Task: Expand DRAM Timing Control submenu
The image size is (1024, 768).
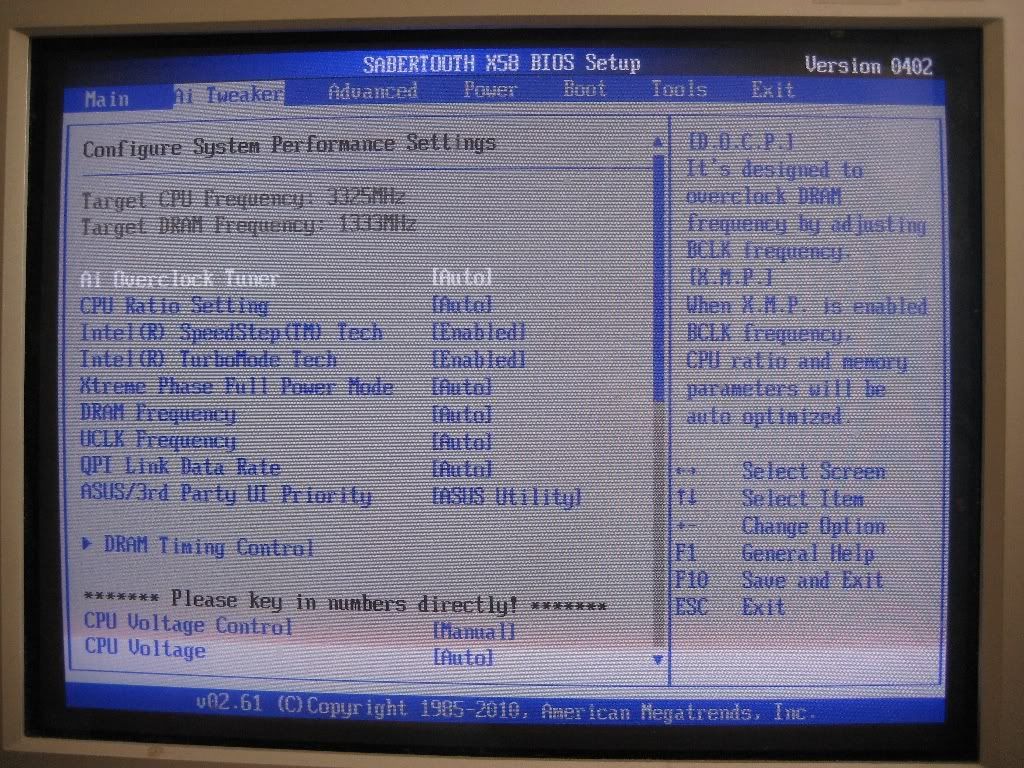Action: click(208, 547)
